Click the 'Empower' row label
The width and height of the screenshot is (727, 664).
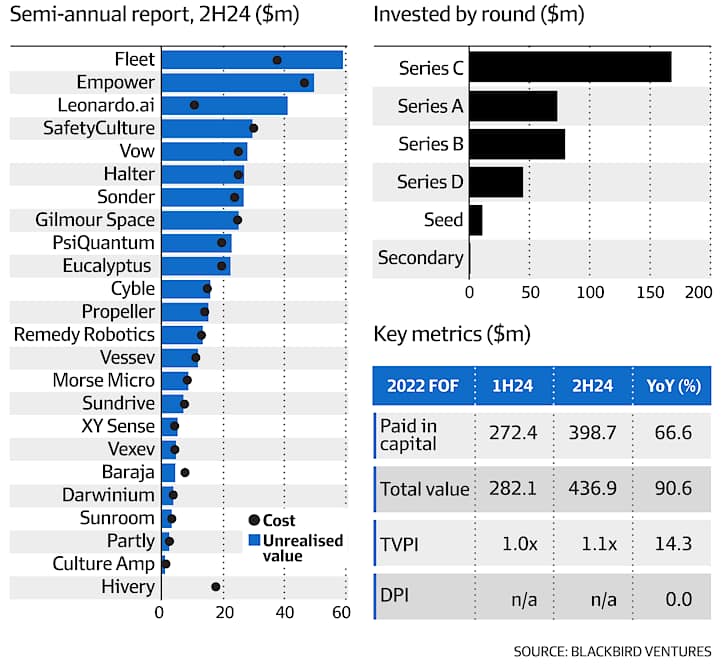[115, 82]
